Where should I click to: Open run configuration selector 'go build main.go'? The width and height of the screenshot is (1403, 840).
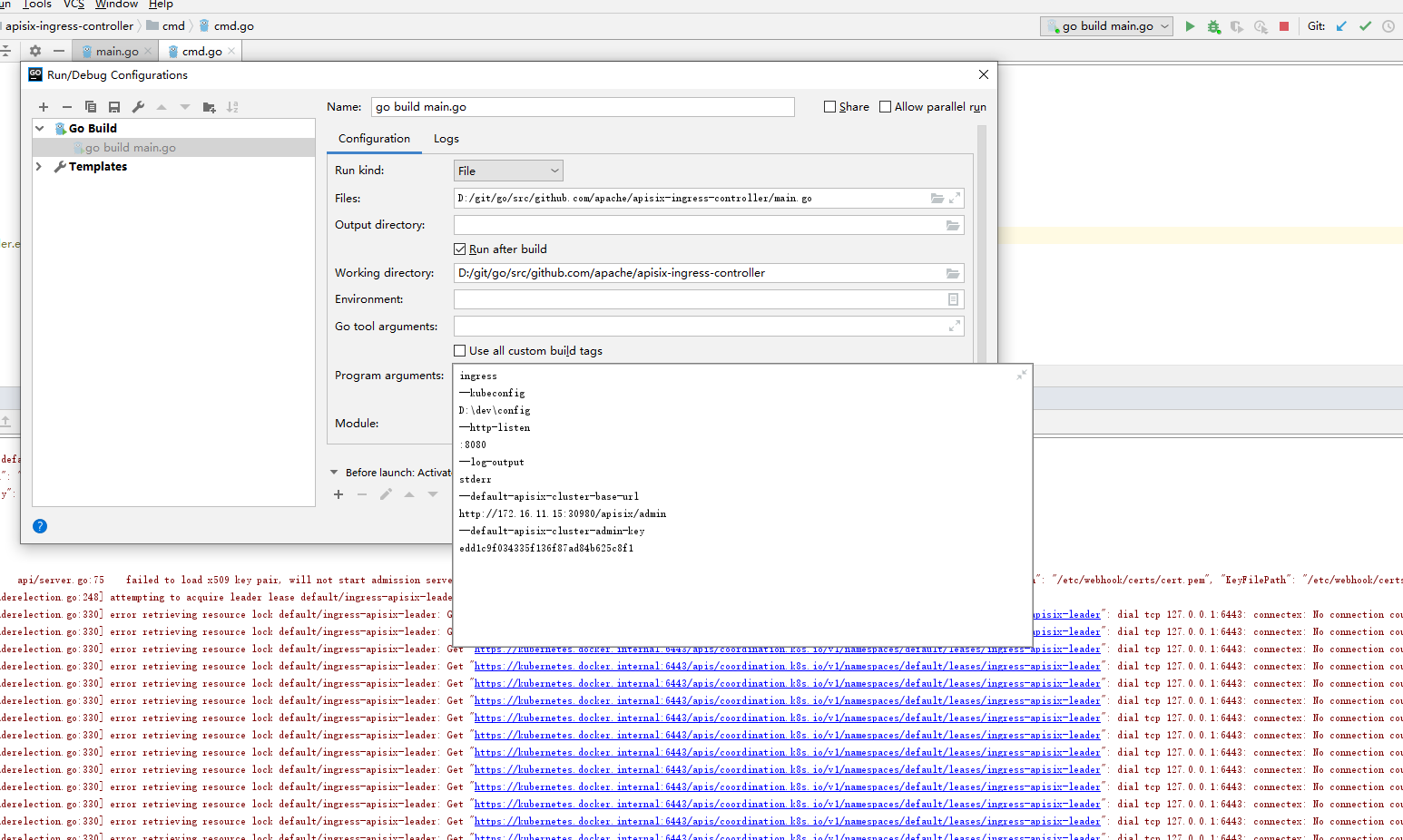(x=1107, y=26)
